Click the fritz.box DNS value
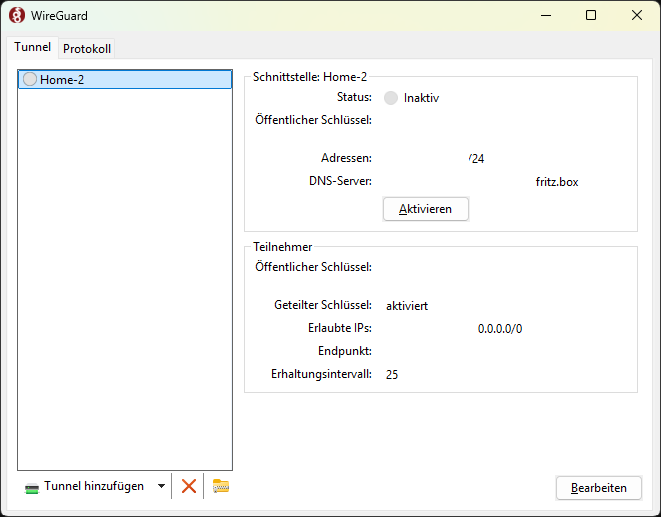661x517 pixels. tap(557, 182)
